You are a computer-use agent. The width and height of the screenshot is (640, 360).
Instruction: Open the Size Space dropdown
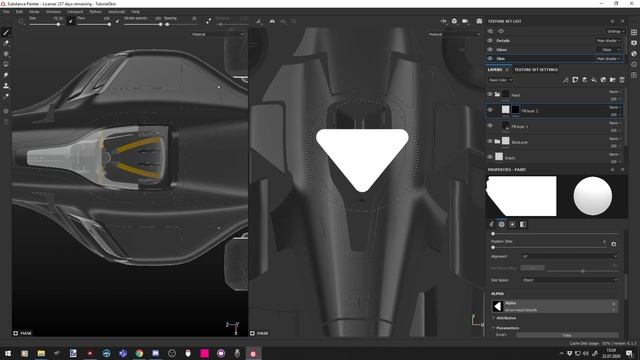coord(569,280)
